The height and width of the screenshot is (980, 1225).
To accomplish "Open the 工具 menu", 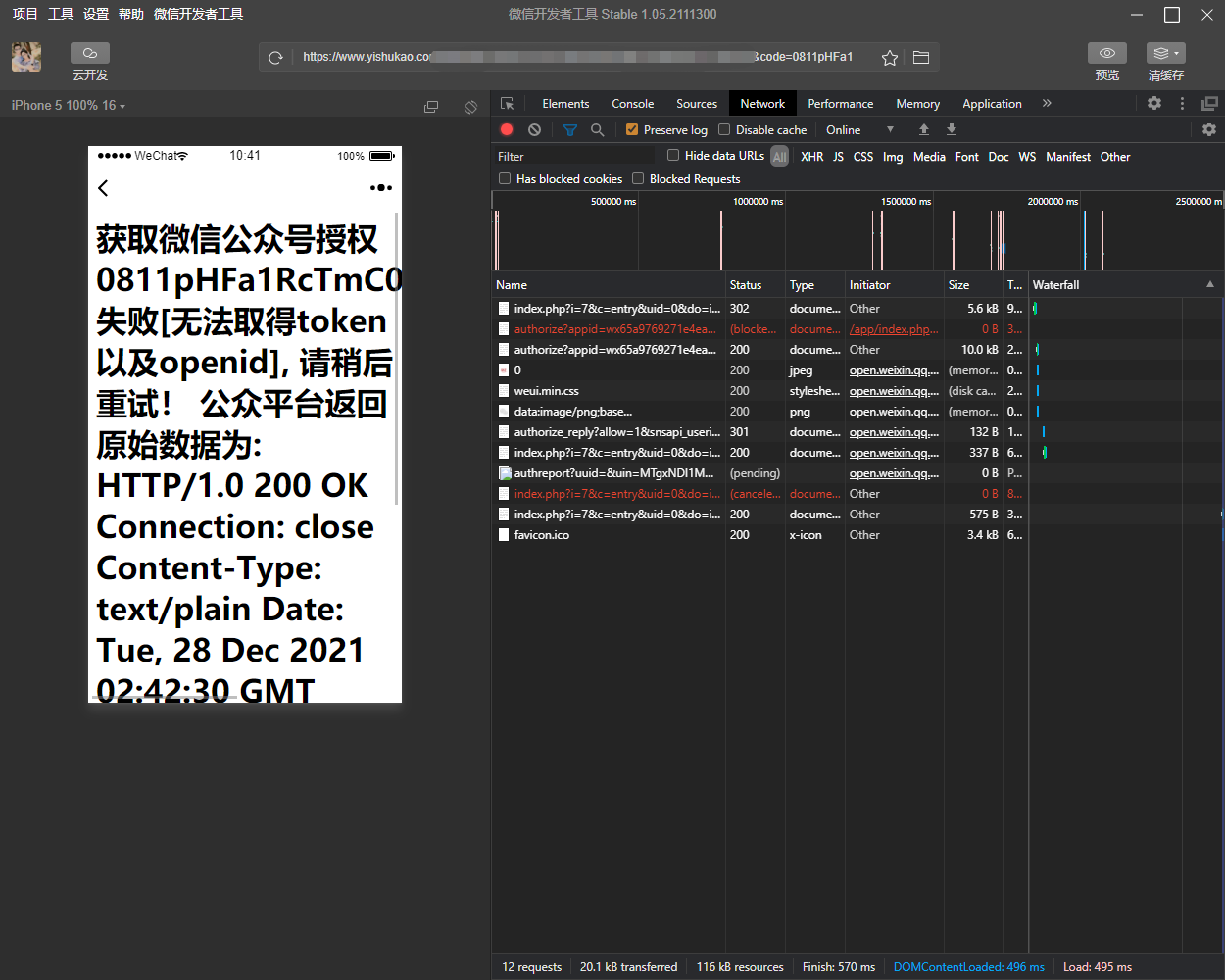I will pyautogui.click(x=61, y=14).
